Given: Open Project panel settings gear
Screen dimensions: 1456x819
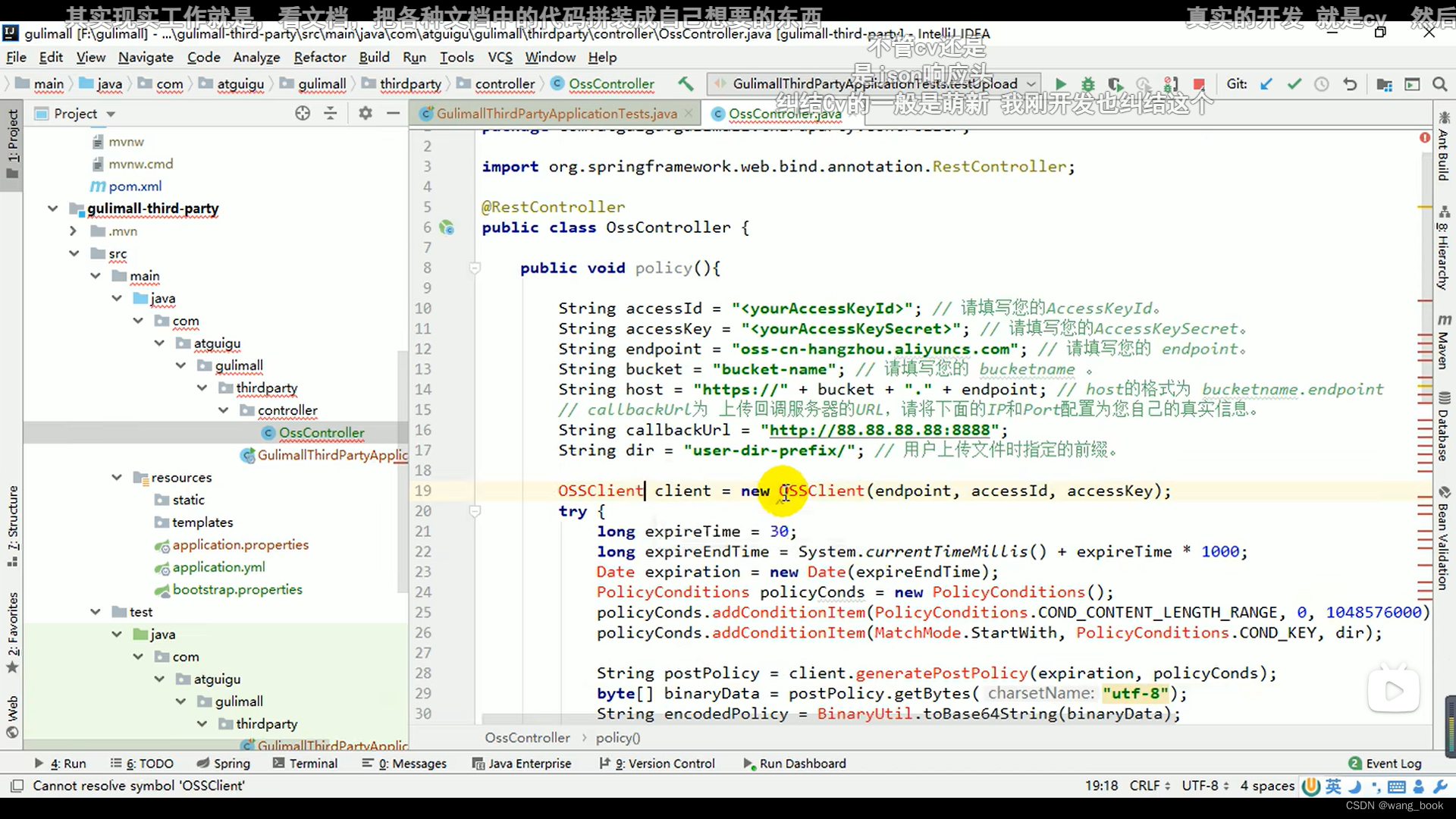Looking at the screenshot, I should [x=366, y=113].
